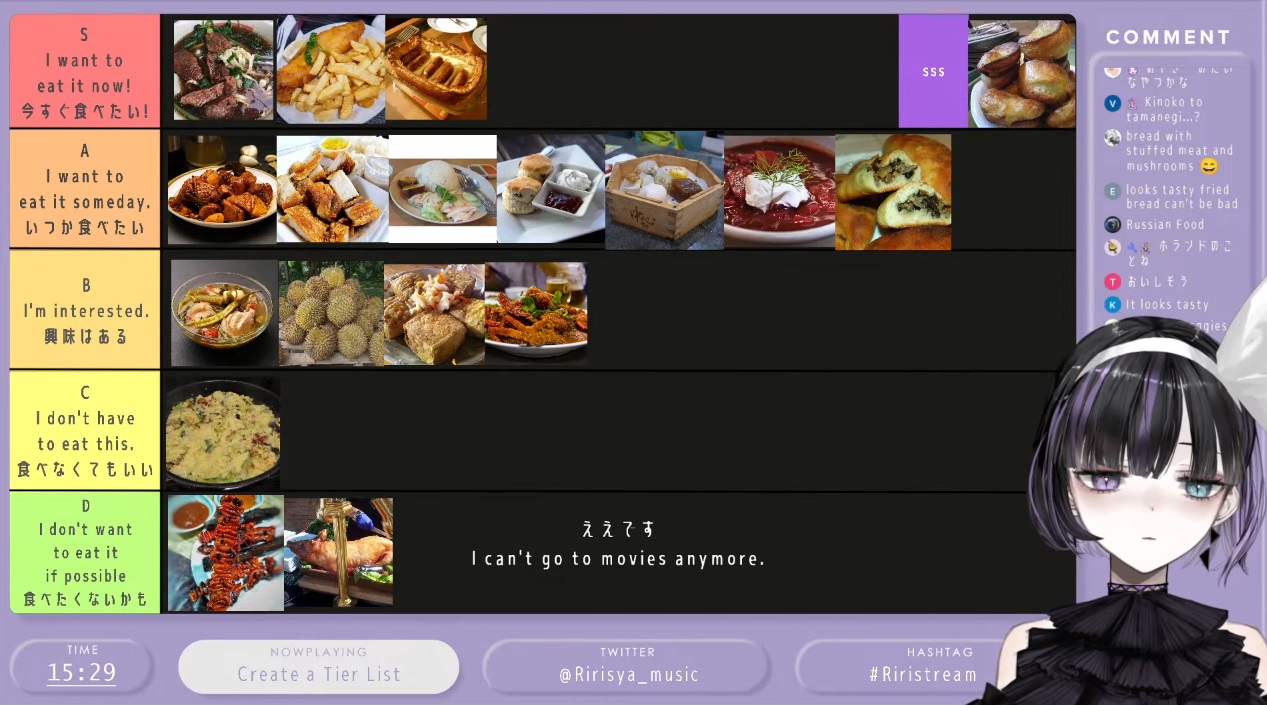Click the purple SSS tier tile
This screenshot has height=705, width=1267.
tap(933, 71)
